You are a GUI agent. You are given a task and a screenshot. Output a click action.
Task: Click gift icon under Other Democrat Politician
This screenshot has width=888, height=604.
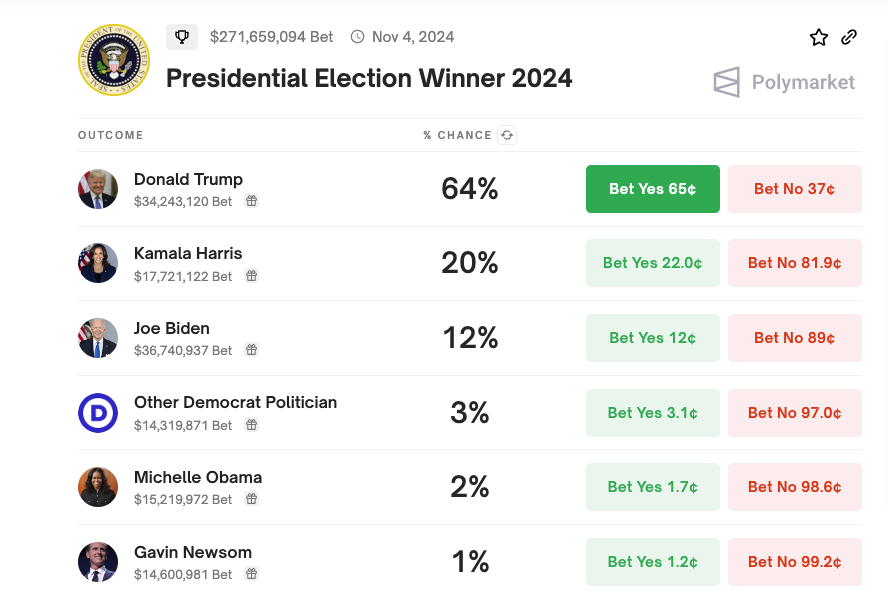[252, 425]
